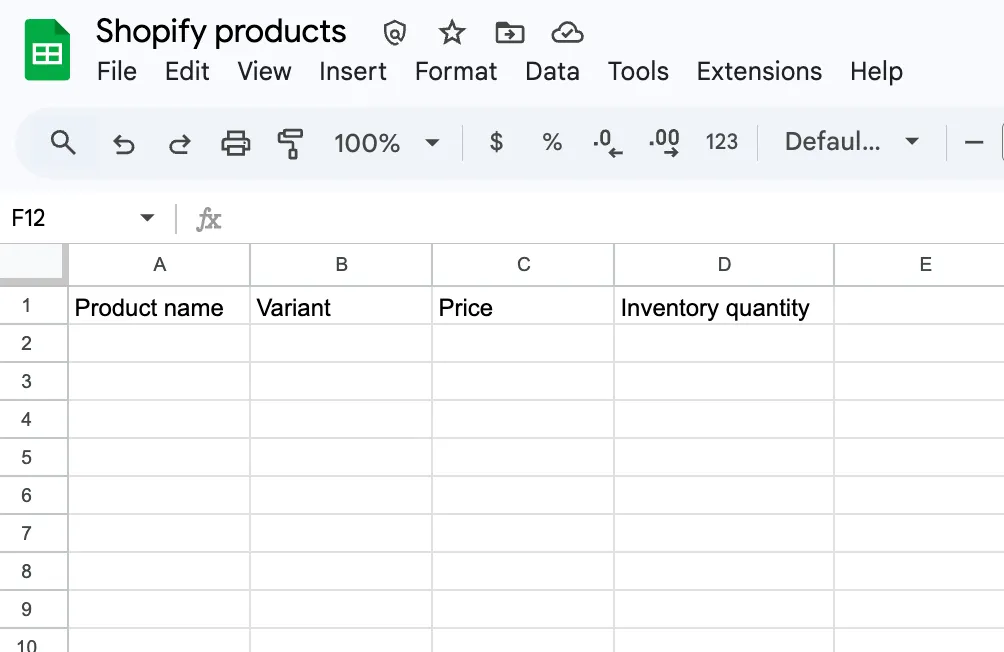Decrease font size with minus button
The width and height of the screenshot is (1004, 652).
click(x=974, y=142)
